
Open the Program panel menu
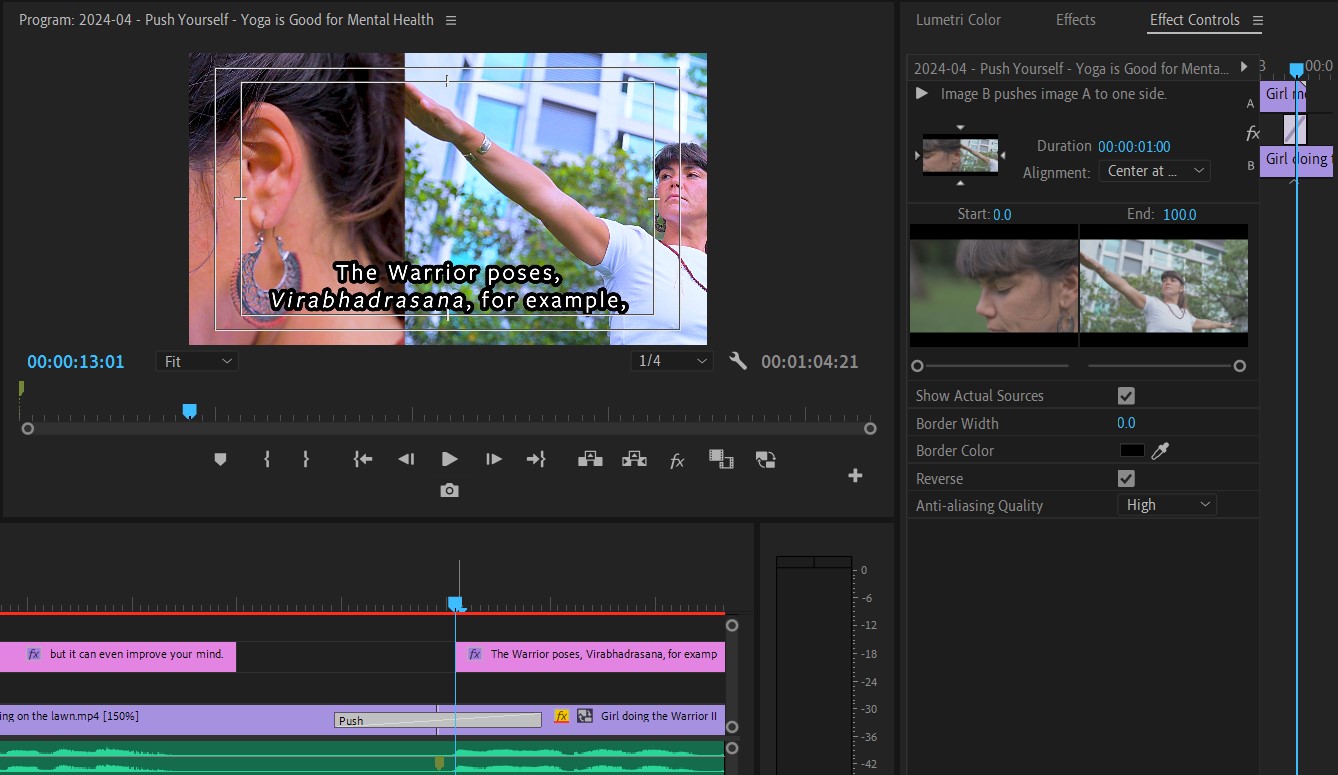coord(451,20)
